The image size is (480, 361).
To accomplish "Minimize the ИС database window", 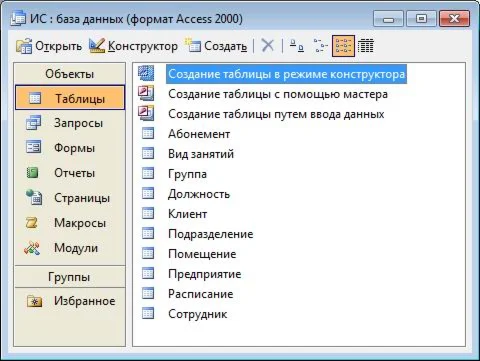I will pos(388,19).
